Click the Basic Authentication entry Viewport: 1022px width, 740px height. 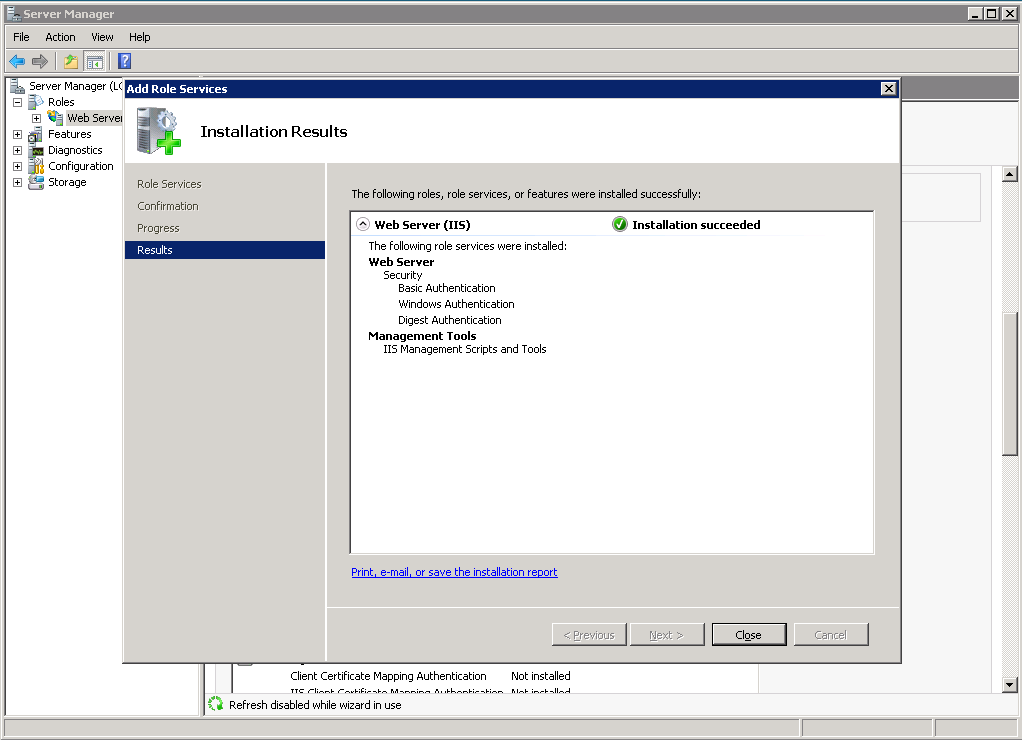pos(447,288)
